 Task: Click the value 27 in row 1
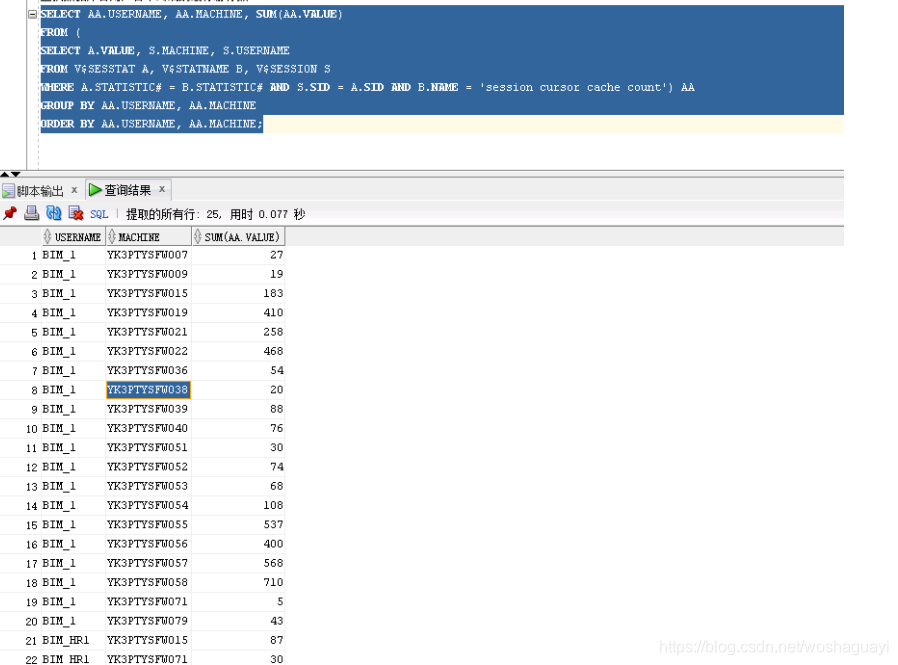[277, 255]
